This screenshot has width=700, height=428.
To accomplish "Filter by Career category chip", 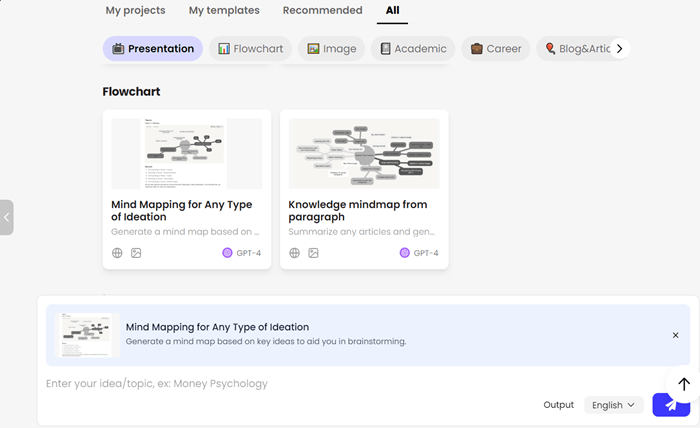I will (496, 49).
